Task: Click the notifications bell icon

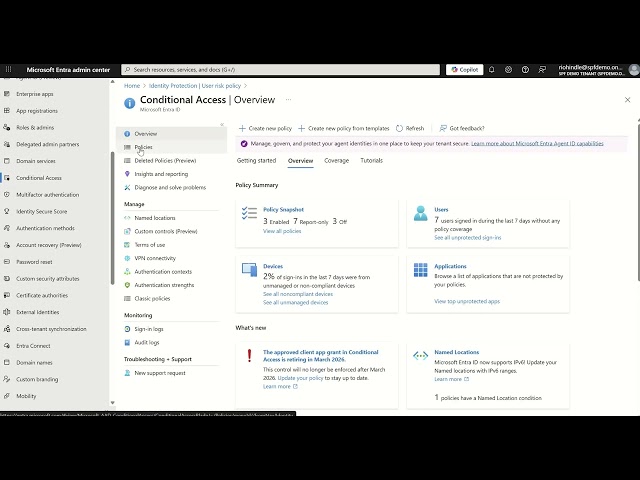Action: [x=491, y=70]
